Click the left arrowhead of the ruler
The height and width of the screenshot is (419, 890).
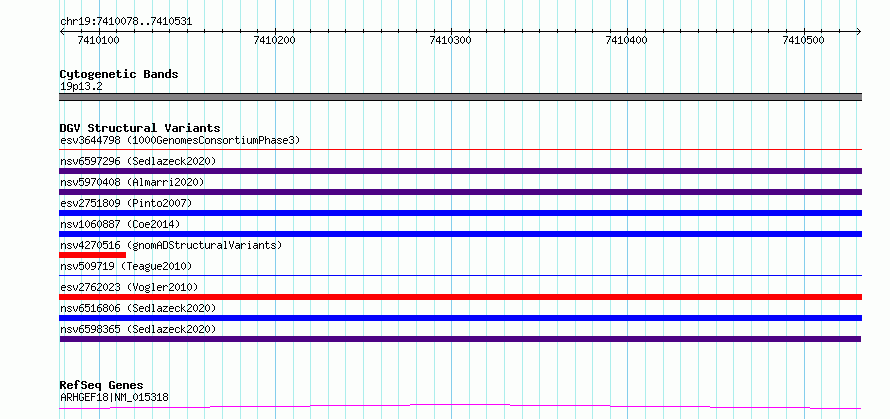tap(62, 31)
